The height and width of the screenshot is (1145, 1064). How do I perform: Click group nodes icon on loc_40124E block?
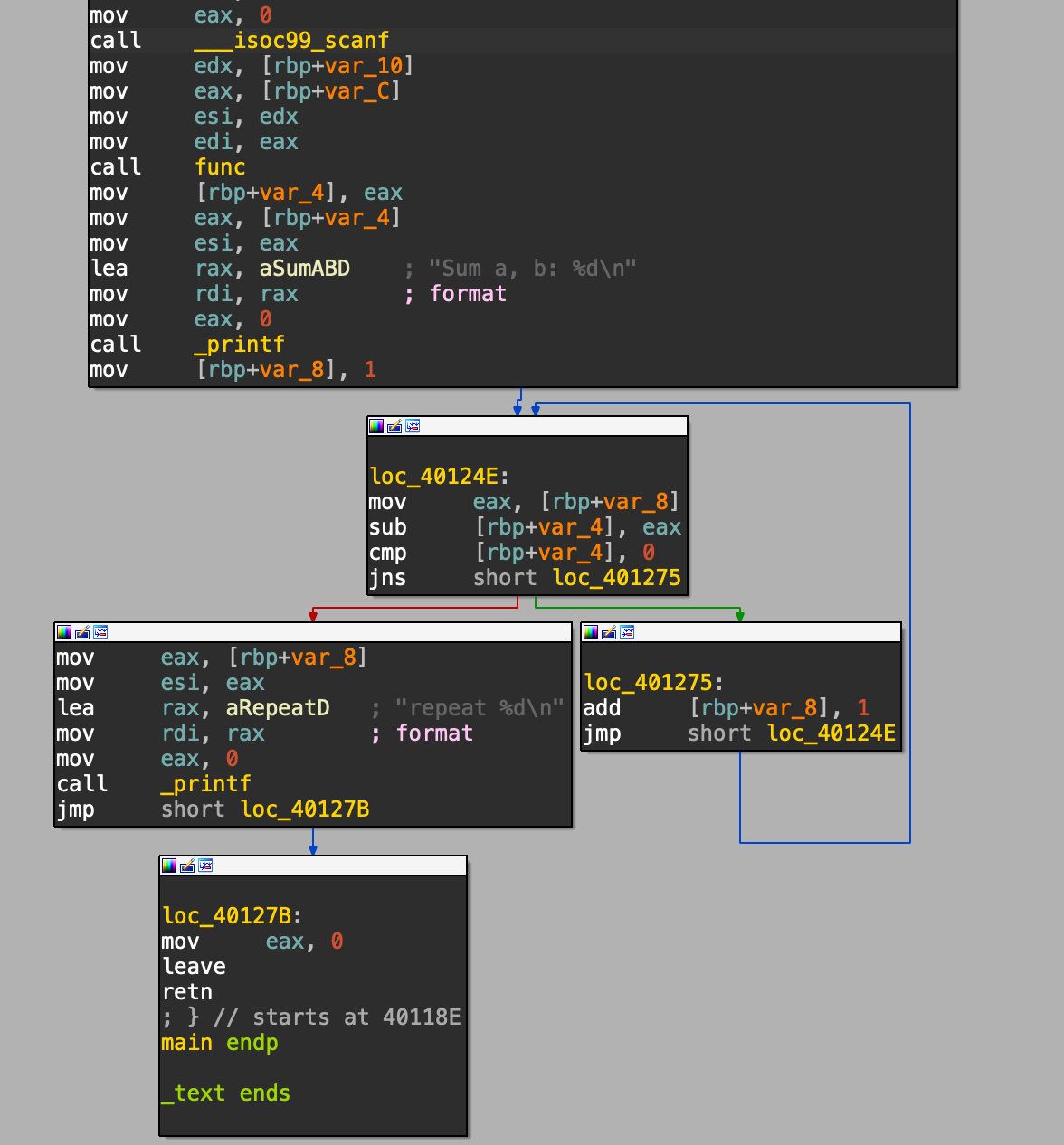point(413,426)
